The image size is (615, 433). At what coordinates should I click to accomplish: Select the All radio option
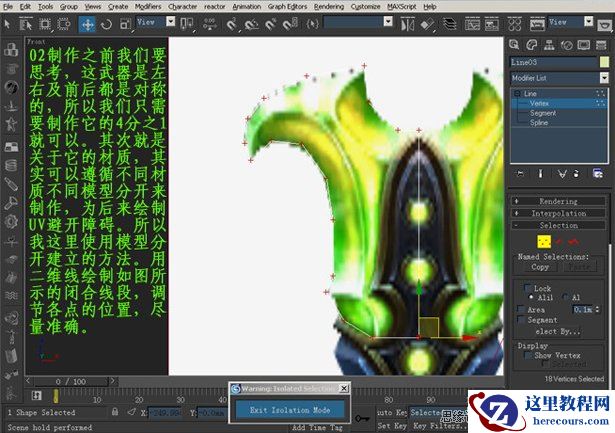click(565, 297)
